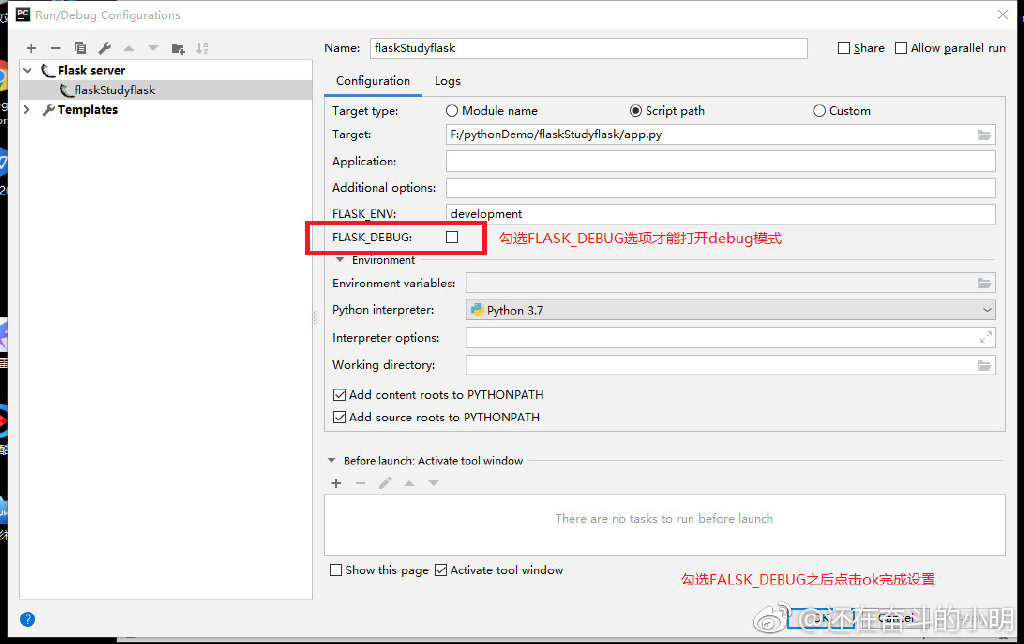Browse for a working directory folder

pos(985,365)
